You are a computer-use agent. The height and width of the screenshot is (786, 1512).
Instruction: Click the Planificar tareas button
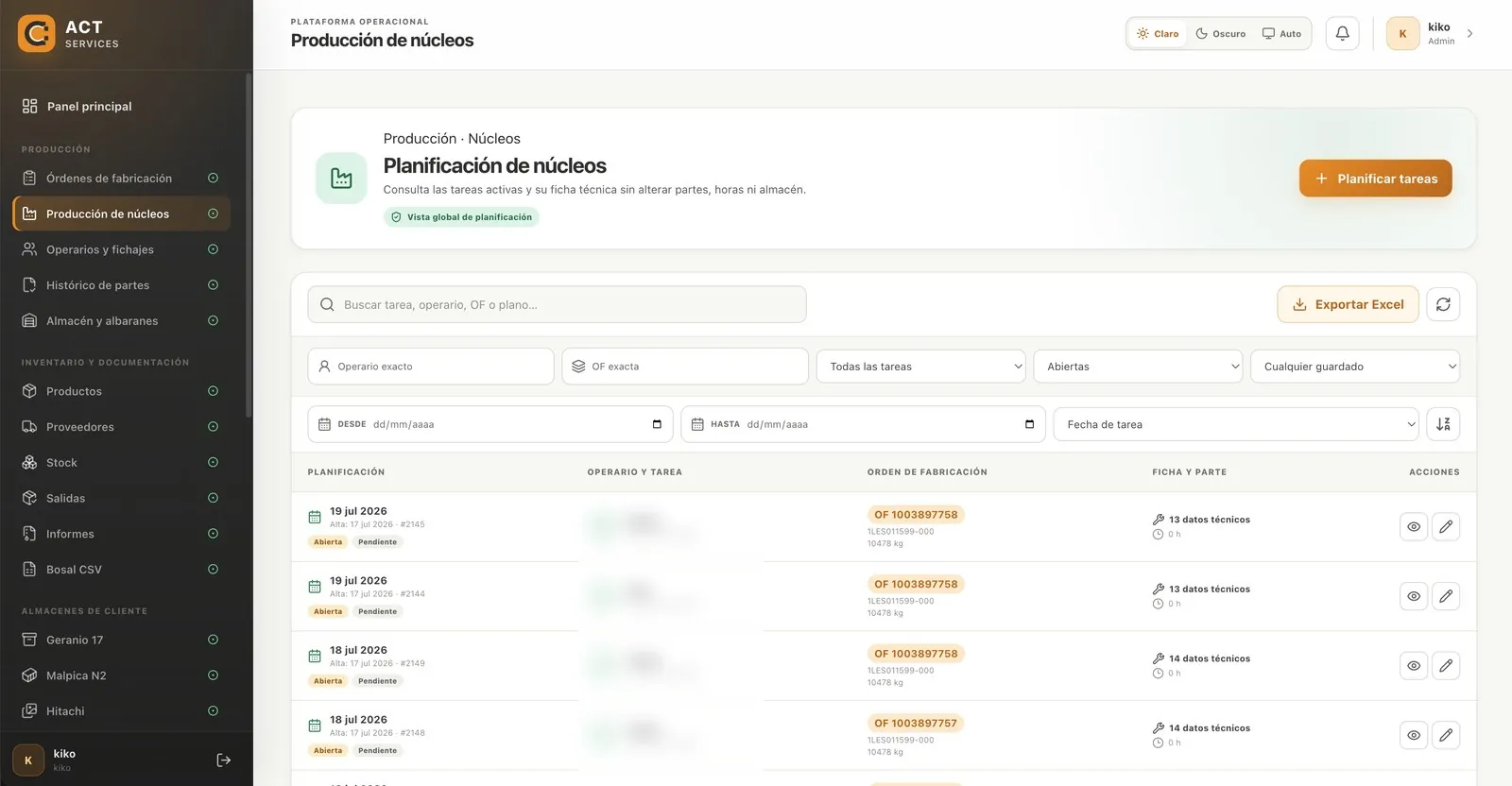1375,179
